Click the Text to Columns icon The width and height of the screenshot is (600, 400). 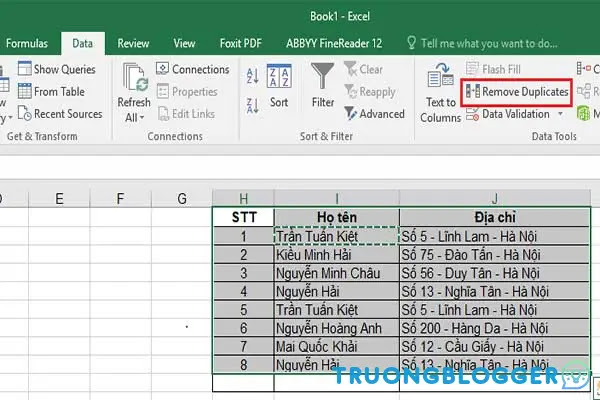click(440, 75)
